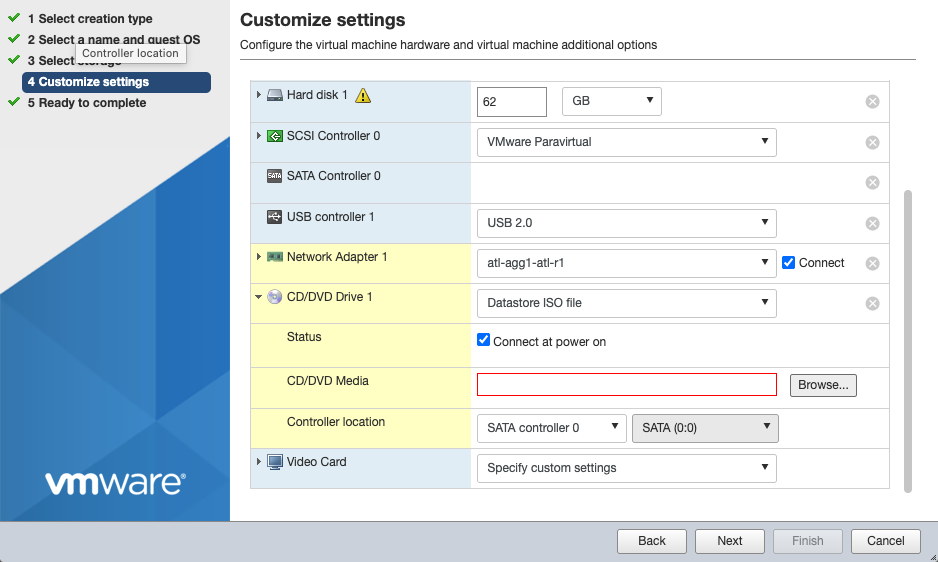Toggle the Connect at power on checkbox
The height and width of the screenshot is (562, 938).
pos(483,340)
